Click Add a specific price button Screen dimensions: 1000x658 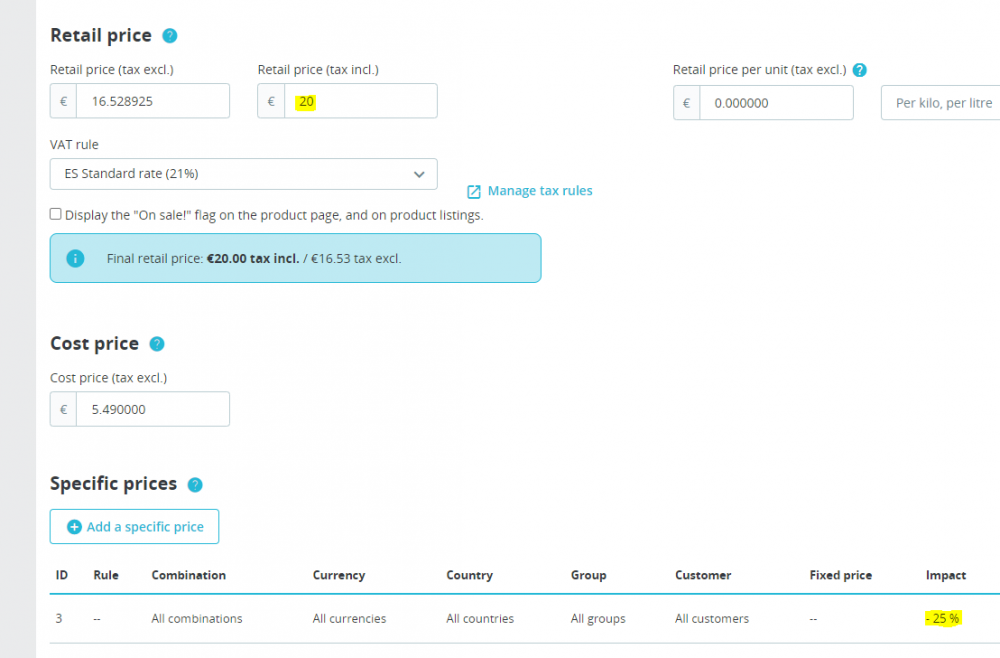pos(134,527)
